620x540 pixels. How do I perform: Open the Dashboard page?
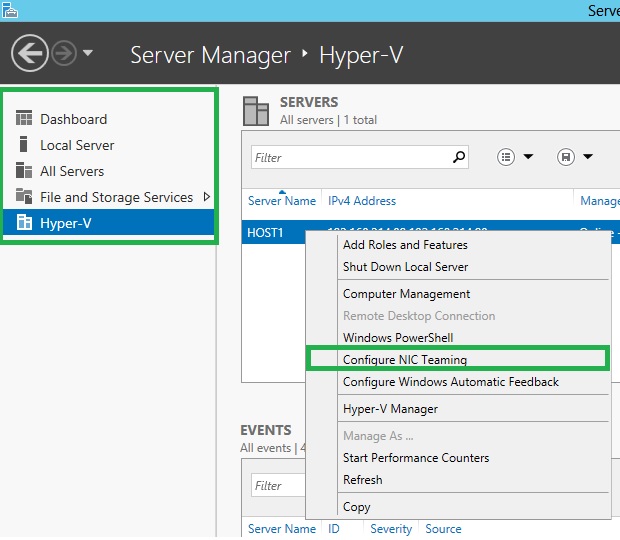74,119
